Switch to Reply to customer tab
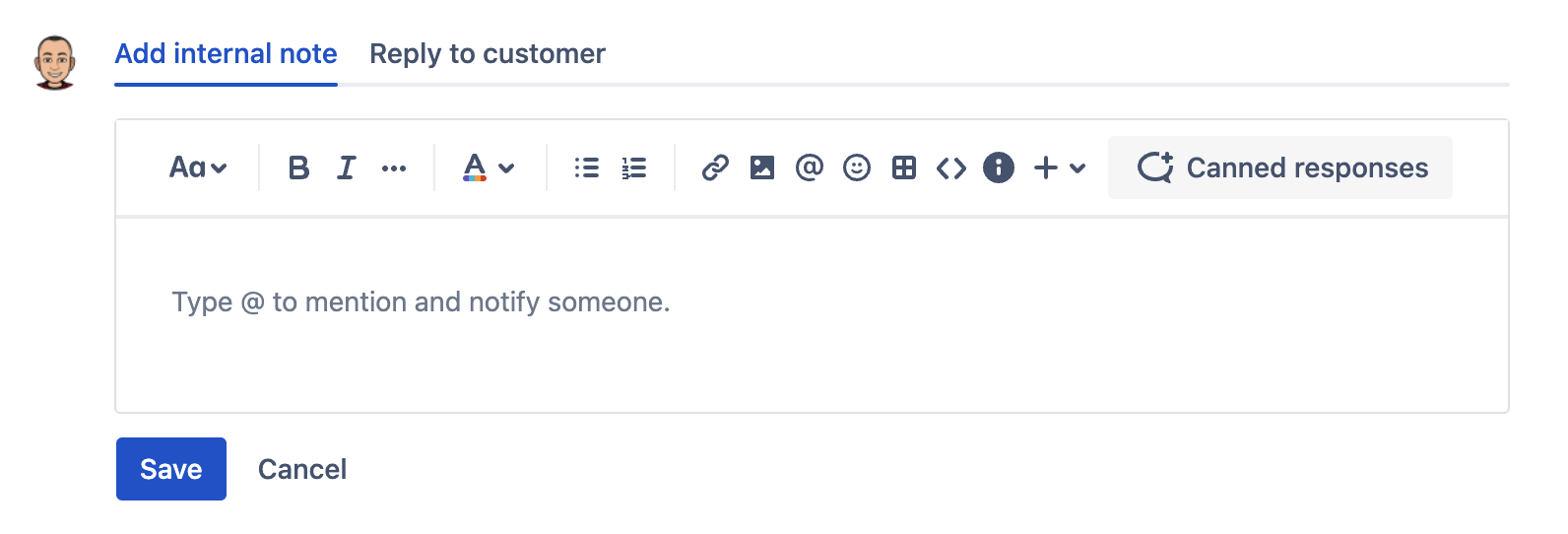1568x534 pixels. (x=488, y=54)
